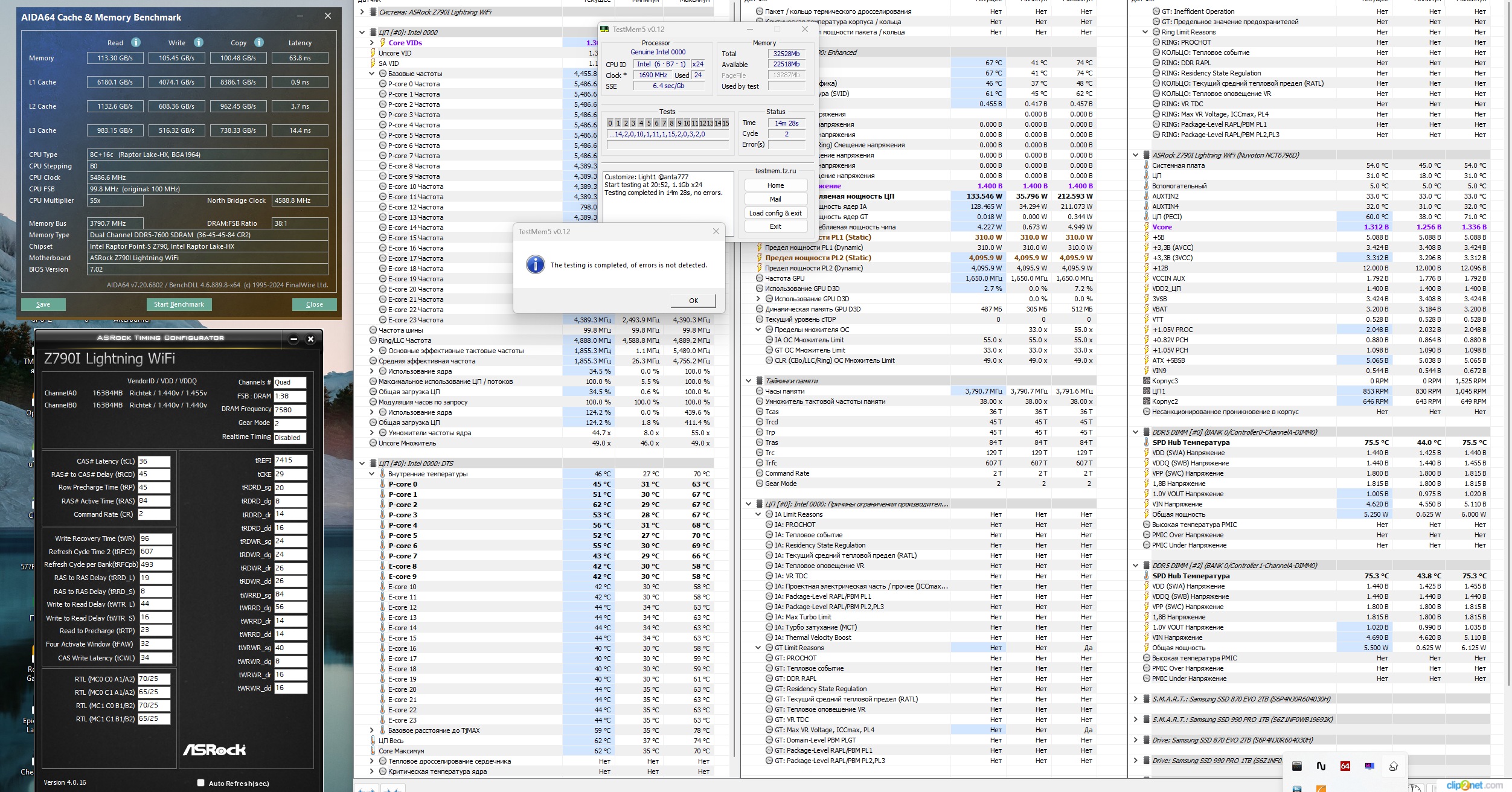Collapse the Тайминги памяти section

coord(749,381)
